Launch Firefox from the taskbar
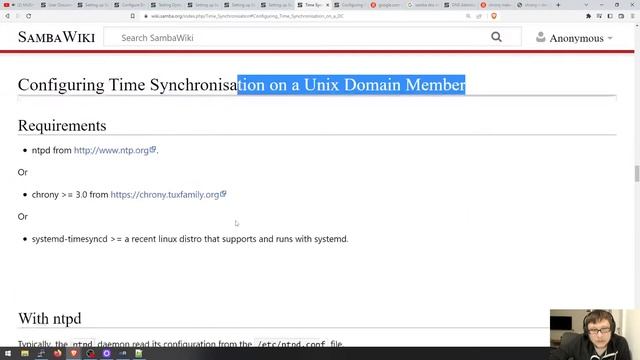This screenshot has width=640, height=360. tap(58, 353)
